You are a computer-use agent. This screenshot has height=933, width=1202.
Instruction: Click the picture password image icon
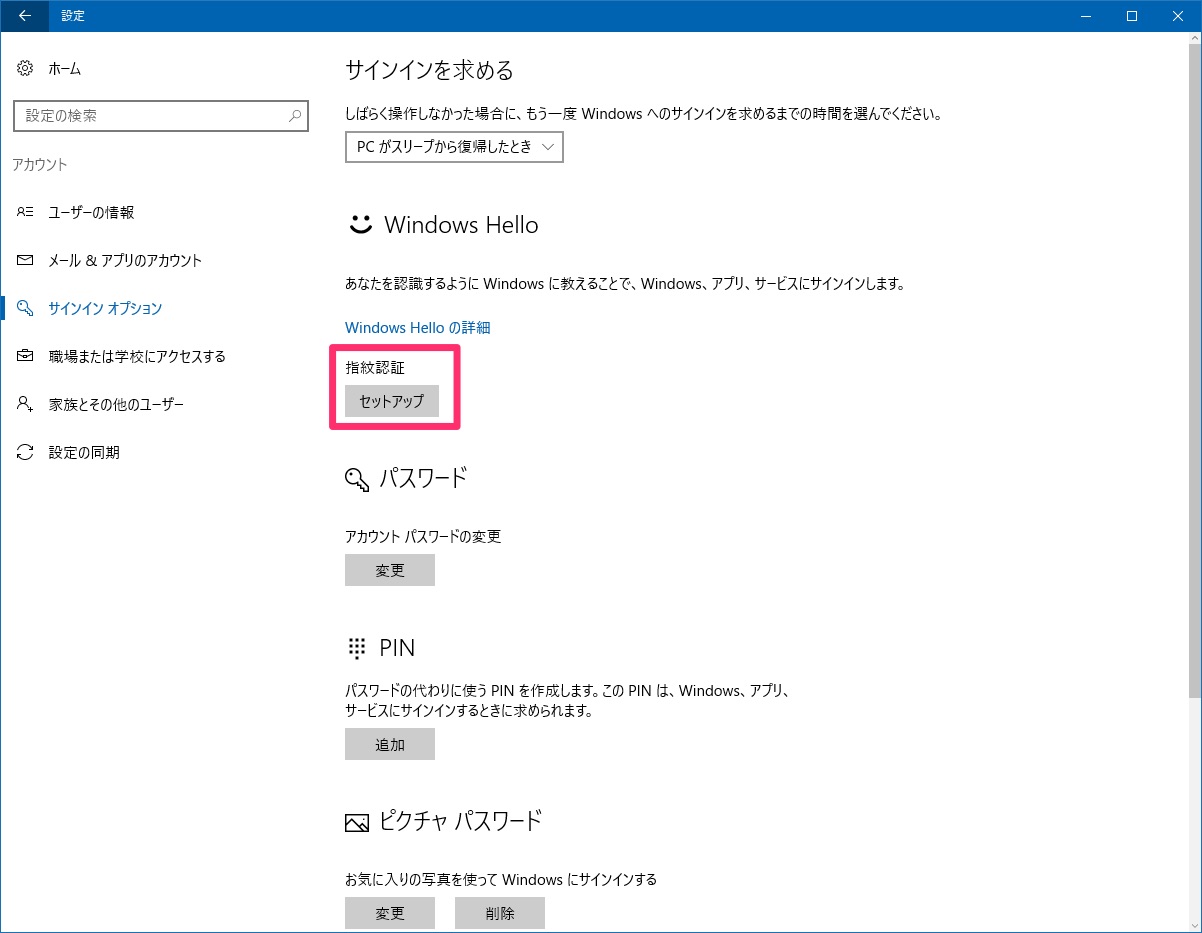[x=357, y=823]
